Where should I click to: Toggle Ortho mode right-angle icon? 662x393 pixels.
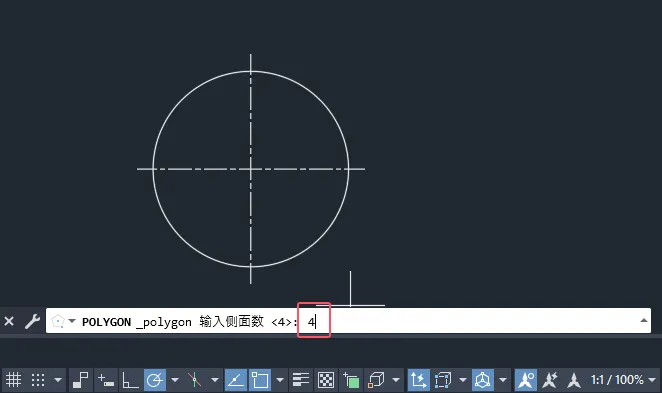[x=130, y=380]
